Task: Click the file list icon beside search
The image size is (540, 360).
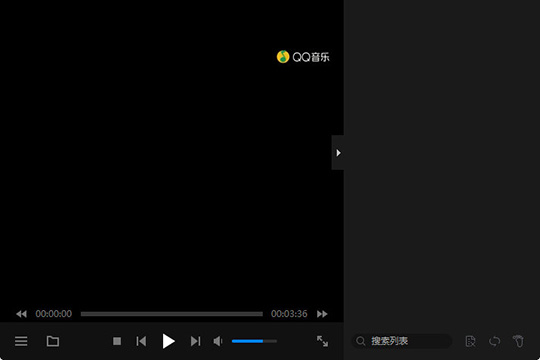Action: pyautogui.click(x=470, y=341)
